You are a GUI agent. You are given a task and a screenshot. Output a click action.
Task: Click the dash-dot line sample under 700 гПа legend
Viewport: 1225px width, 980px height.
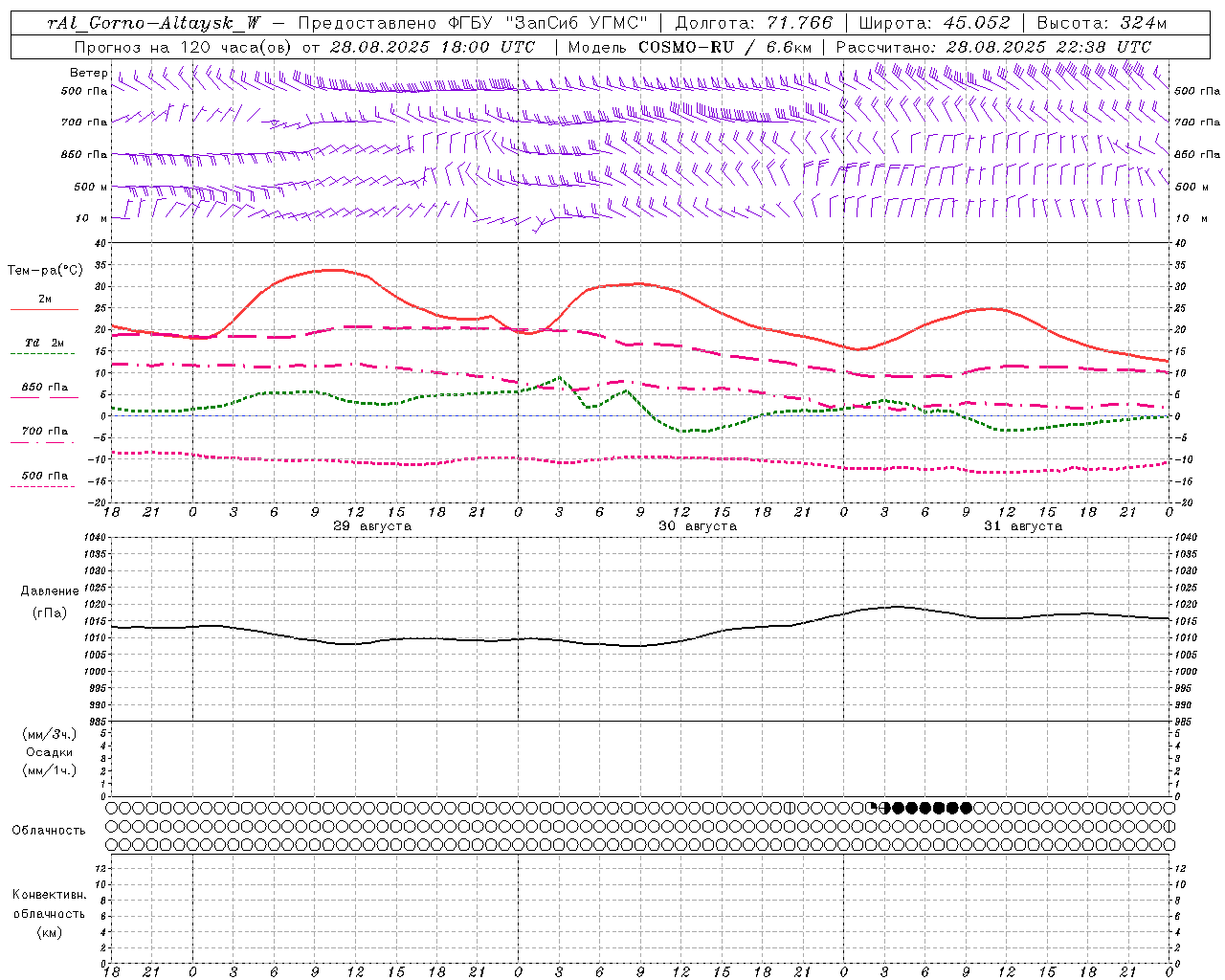pos(42,442)
